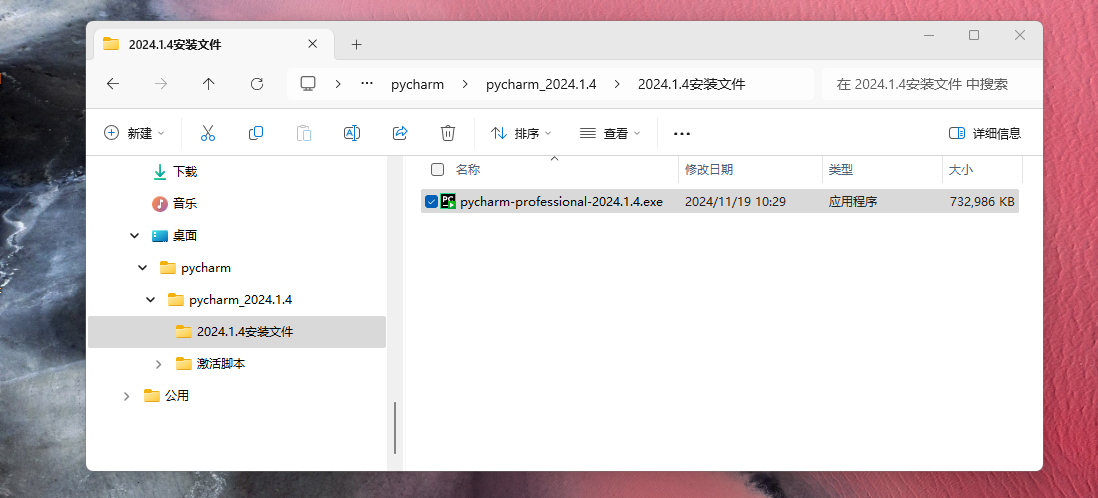Click the Delete trash icon
The height and width of the screenshot is (498, 1098).
[448, 133]
